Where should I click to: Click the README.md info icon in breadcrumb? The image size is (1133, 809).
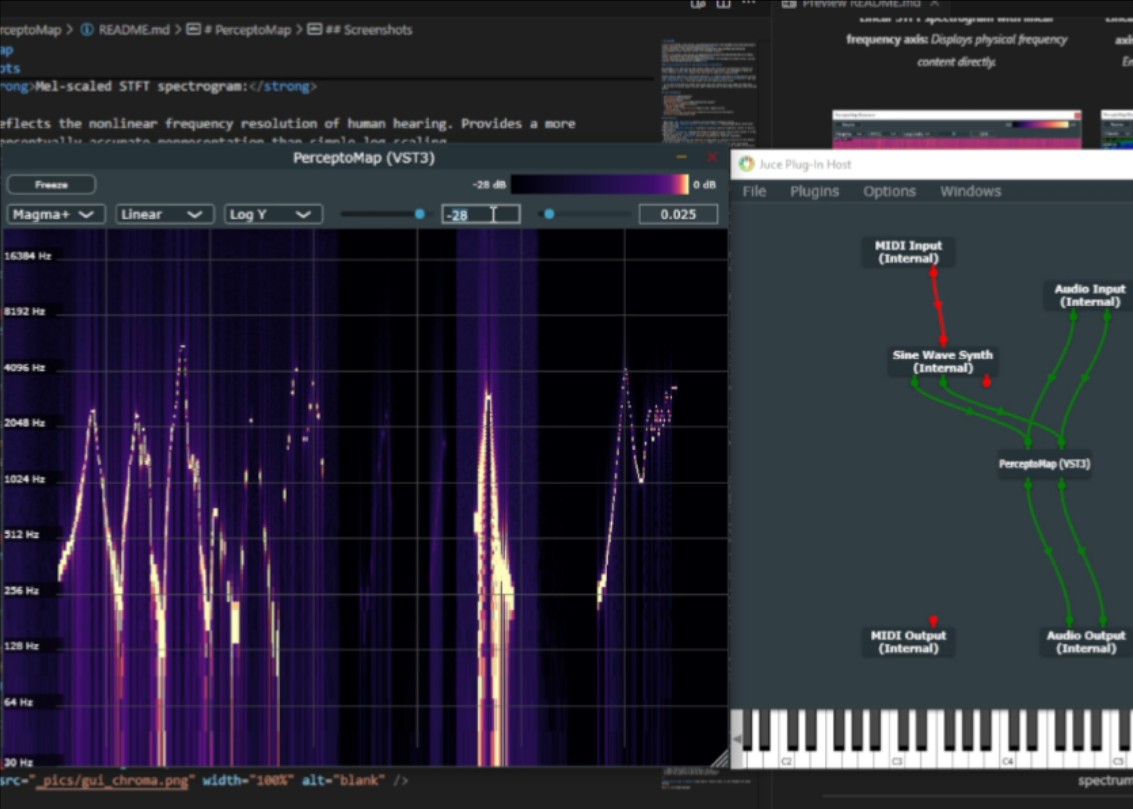point(87,30)
